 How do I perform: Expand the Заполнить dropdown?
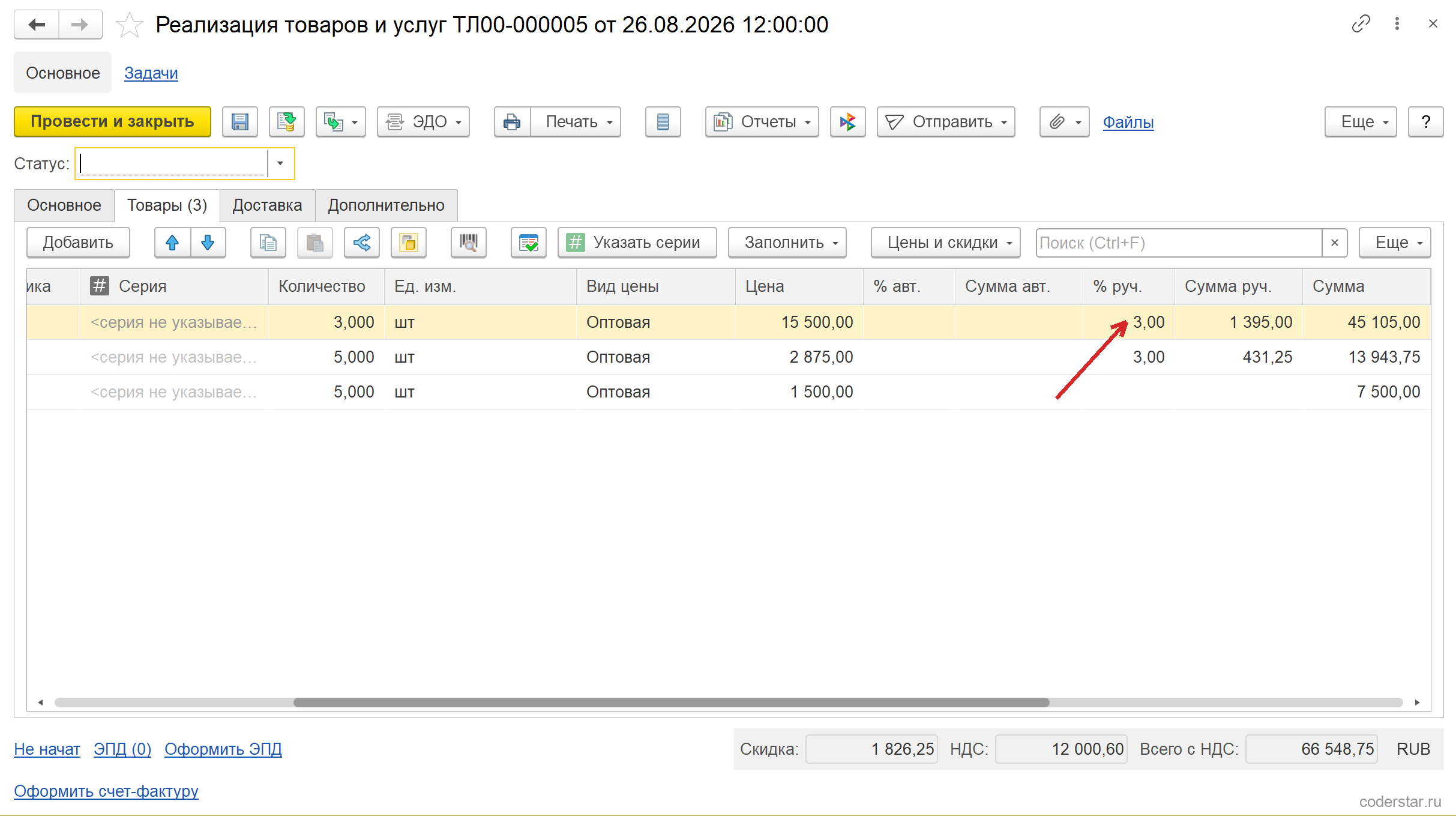787,243
